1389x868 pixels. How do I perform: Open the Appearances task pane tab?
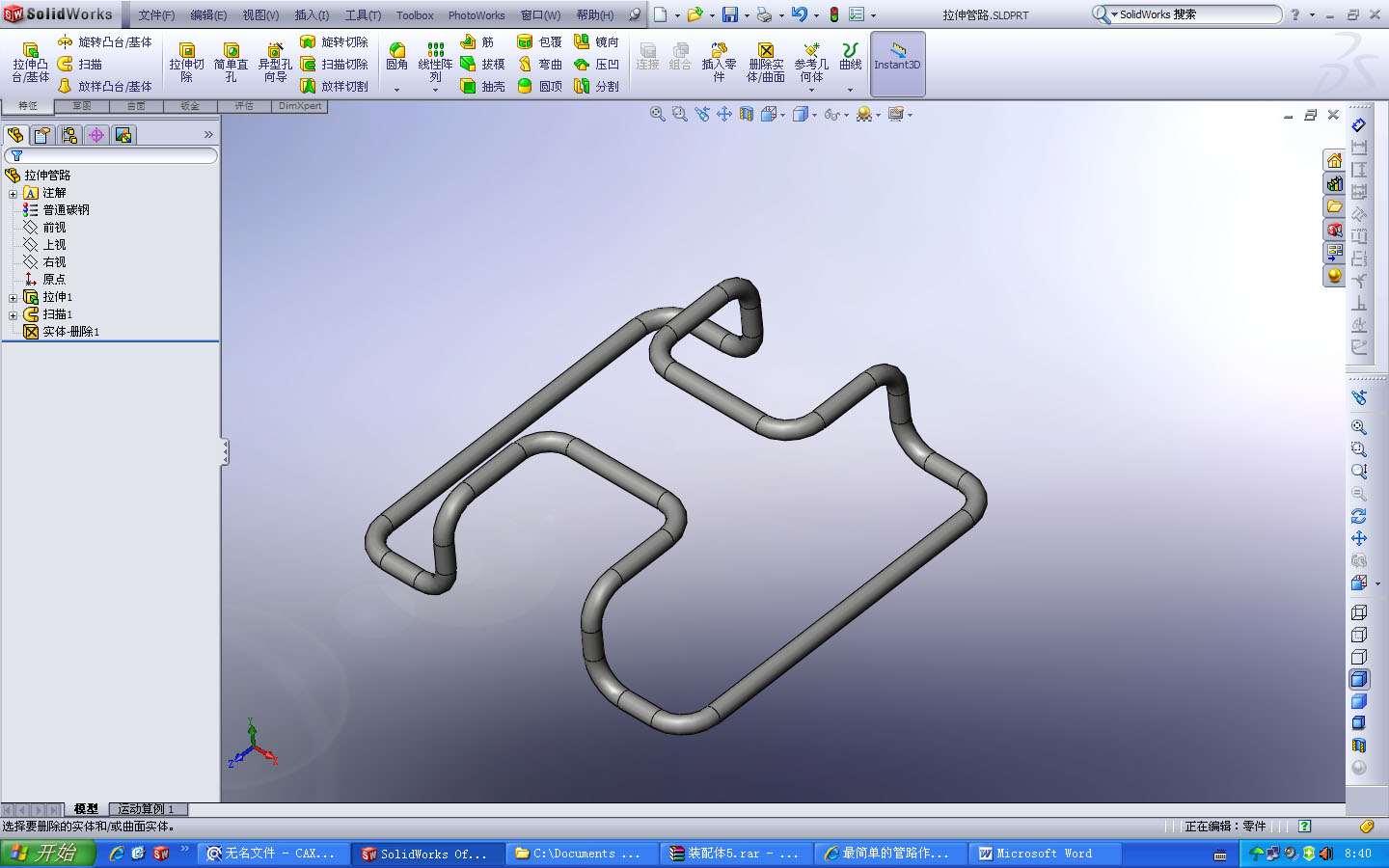1334,276
